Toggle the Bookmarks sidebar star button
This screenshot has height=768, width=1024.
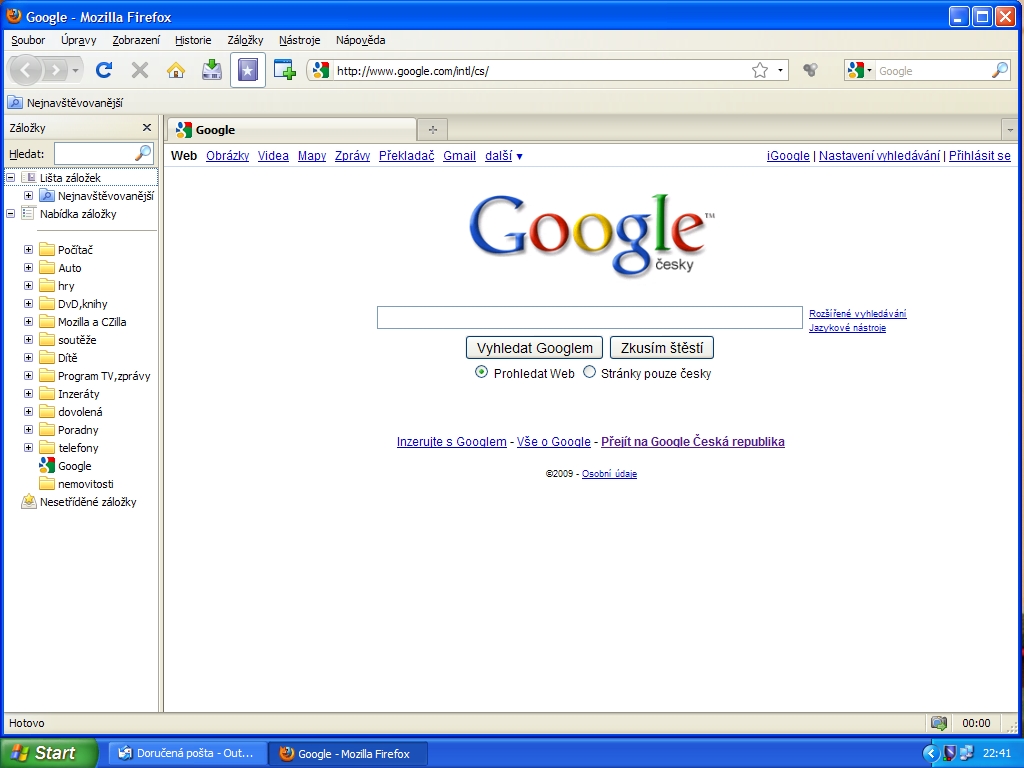coord(248,70)
